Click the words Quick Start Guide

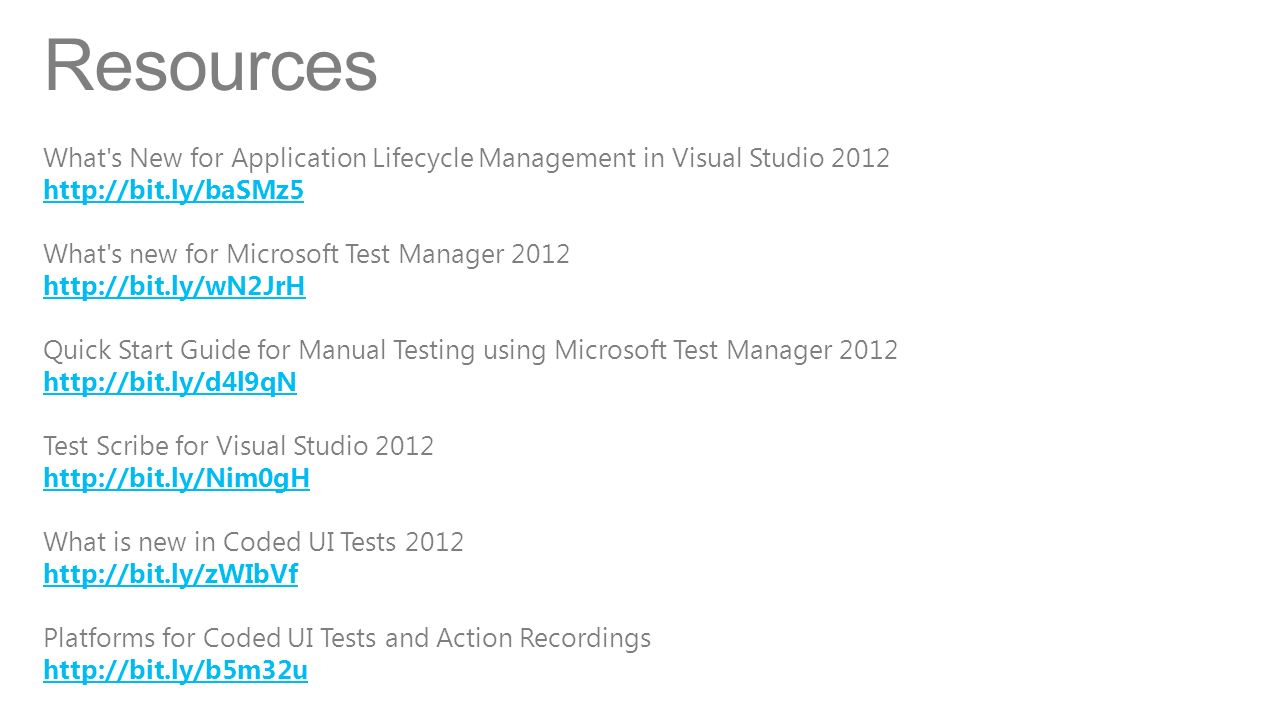tap(133, 350)
